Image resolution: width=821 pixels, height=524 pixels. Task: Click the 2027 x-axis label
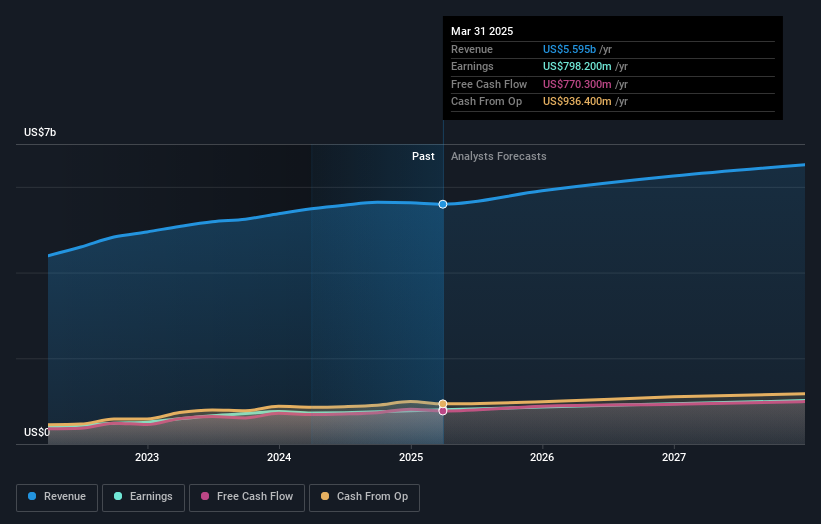(674, 457)
